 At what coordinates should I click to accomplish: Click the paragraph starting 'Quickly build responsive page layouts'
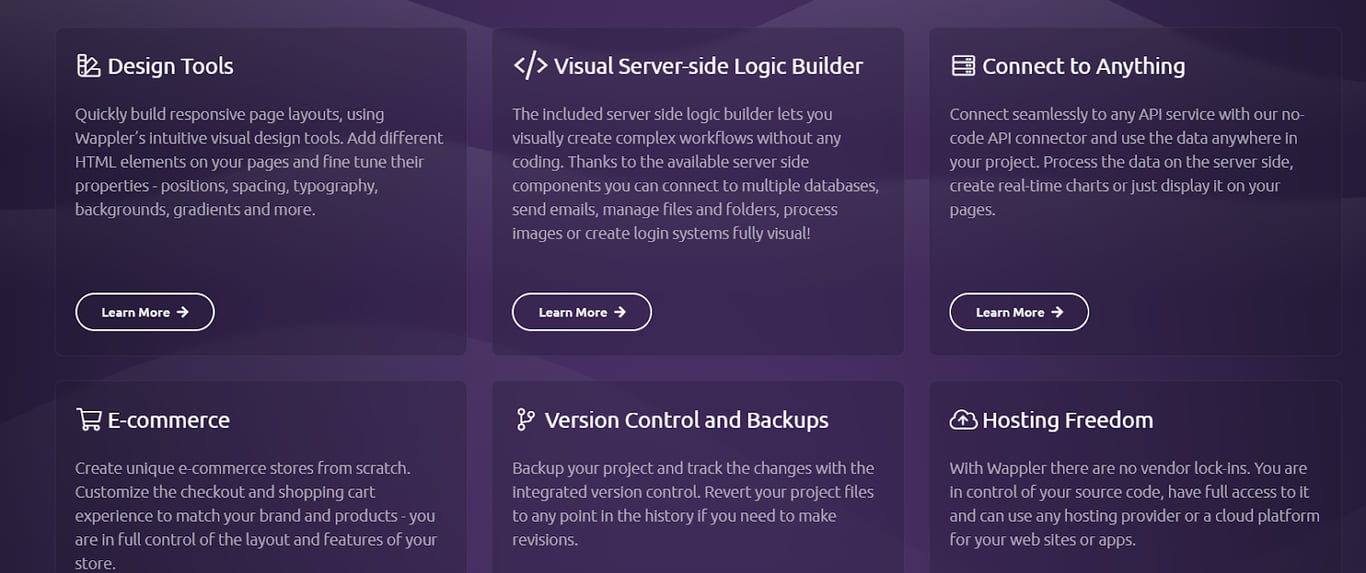click(260, 162)
